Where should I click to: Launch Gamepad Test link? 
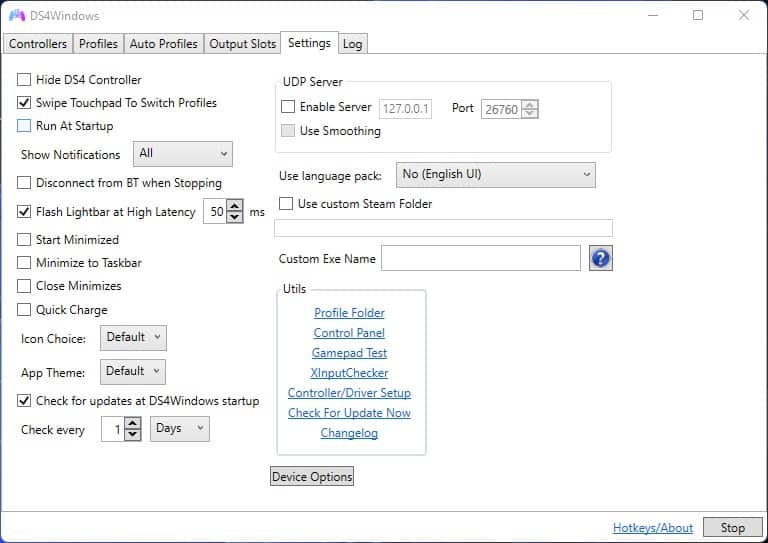[x=349, y=353]
